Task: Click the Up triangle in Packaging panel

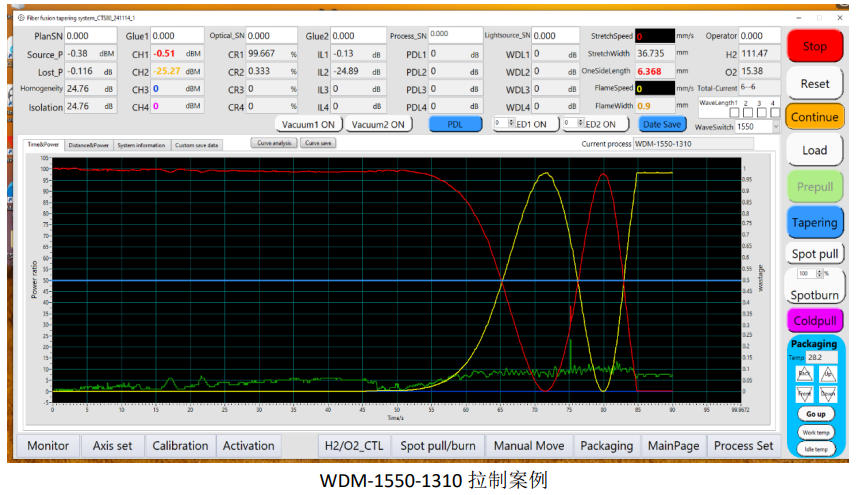Action: coord(828,373)
